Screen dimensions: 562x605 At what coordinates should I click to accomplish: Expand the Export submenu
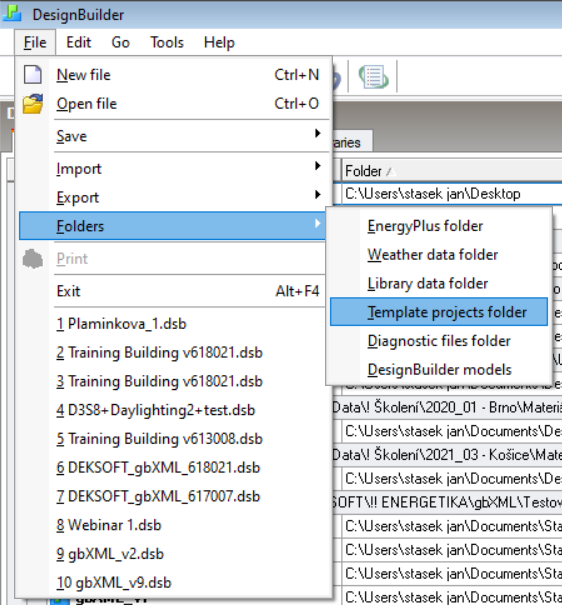173,197
